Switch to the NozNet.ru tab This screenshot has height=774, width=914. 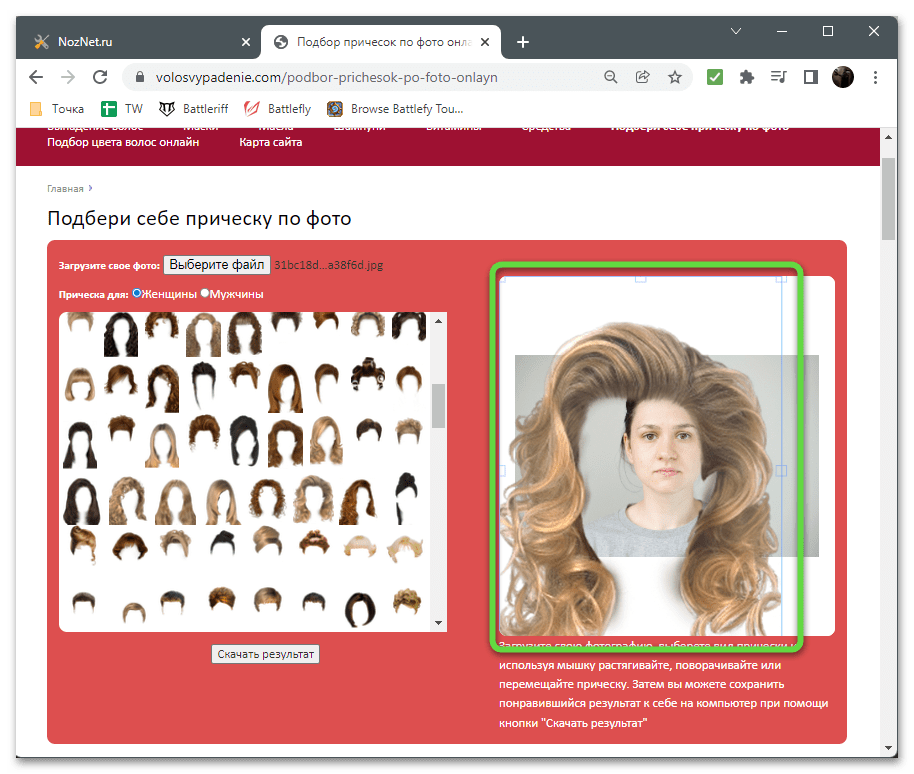pyautogui.click(x=142, y=41)
